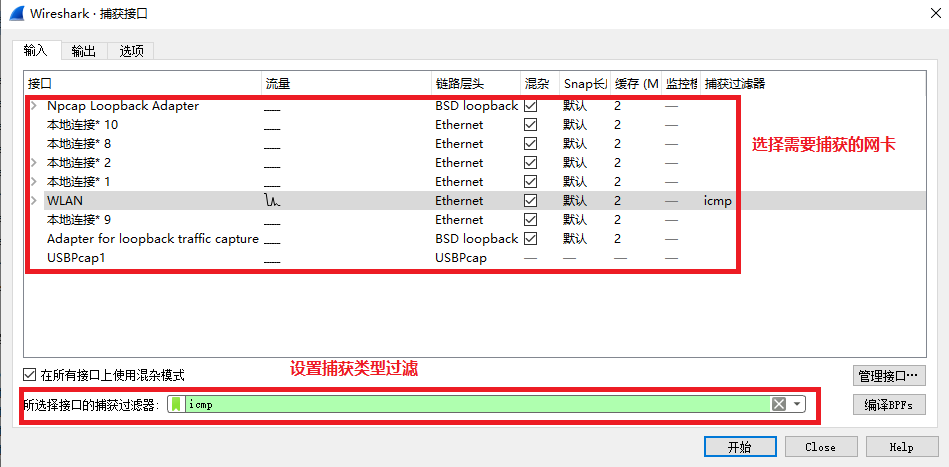Viewport: 949px width, 467px height.
Task: Open 管理接口 dialog
Action: click(889, 376)
